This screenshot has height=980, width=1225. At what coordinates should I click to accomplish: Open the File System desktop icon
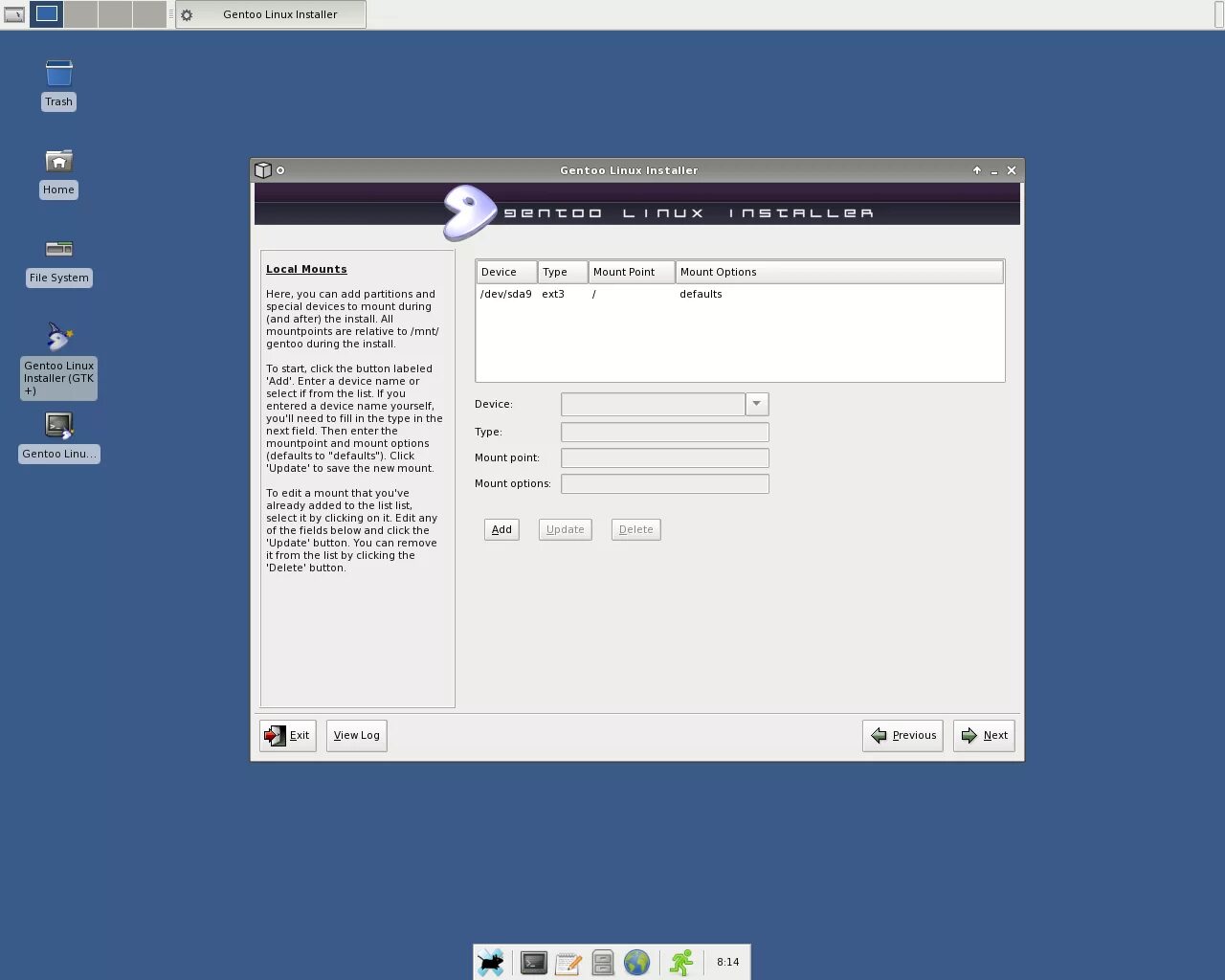tap(58, 250)
